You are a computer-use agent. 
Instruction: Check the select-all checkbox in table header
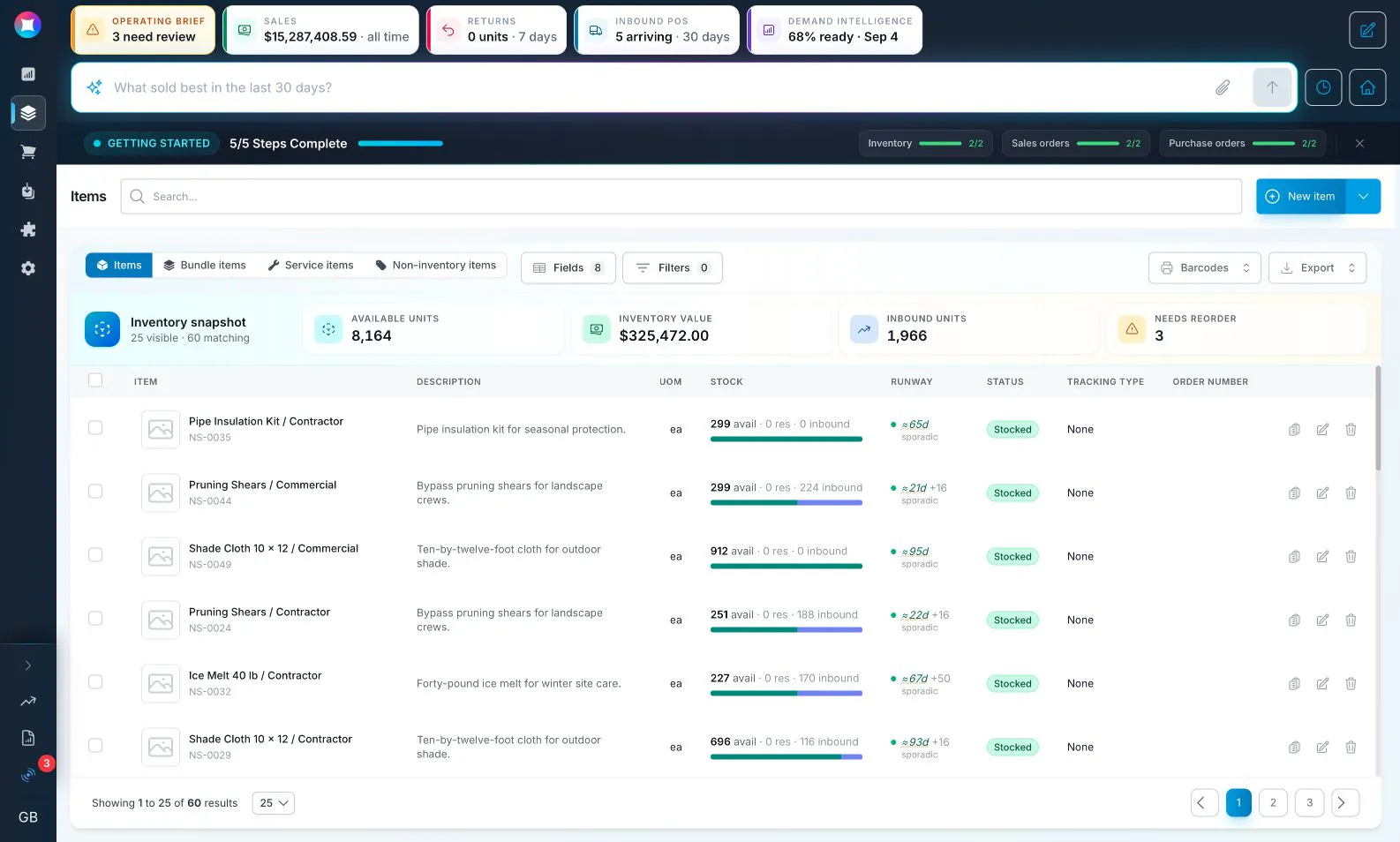tap(95, 380)
